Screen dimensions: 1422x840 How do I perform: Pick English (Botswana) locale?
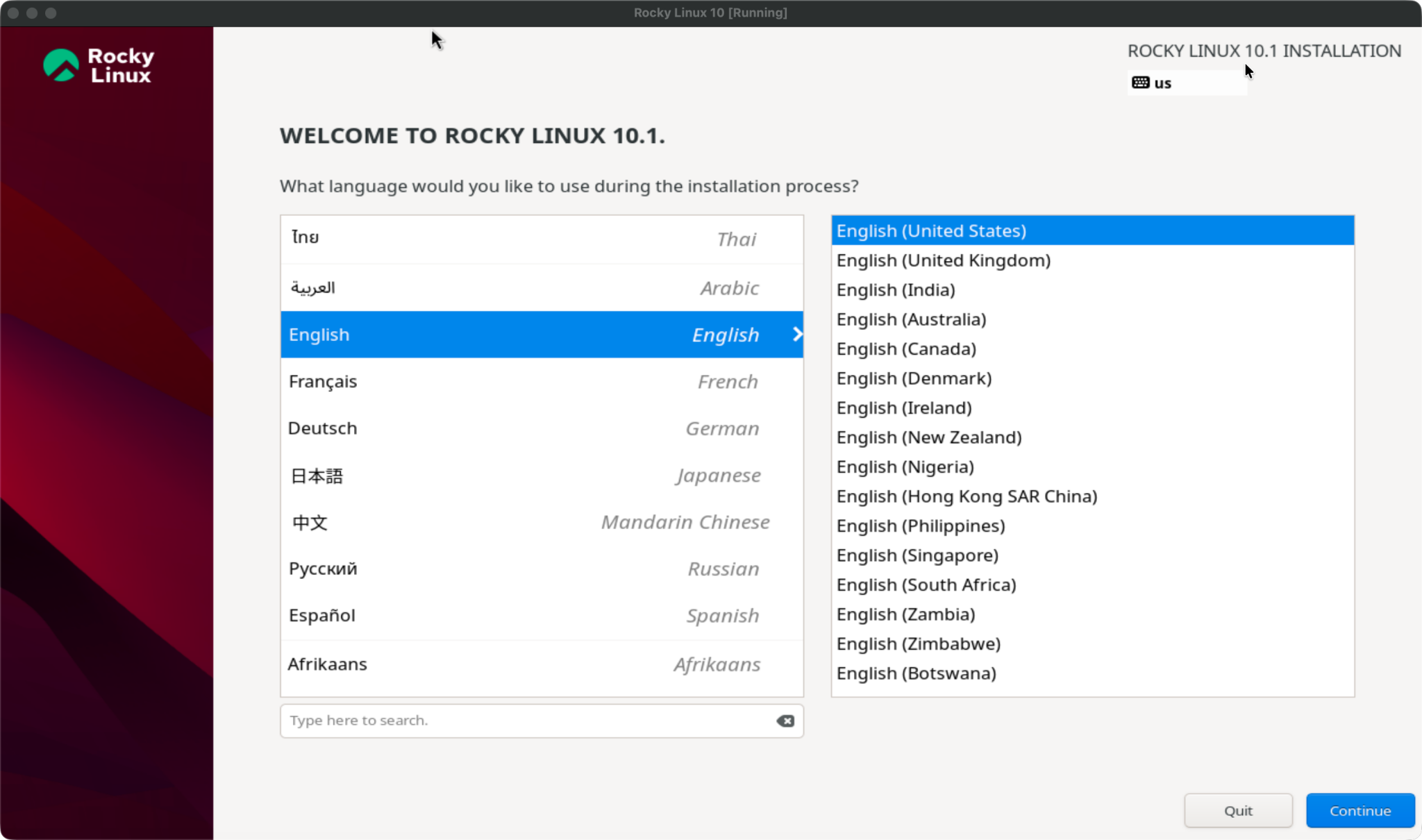(1093, 673)
